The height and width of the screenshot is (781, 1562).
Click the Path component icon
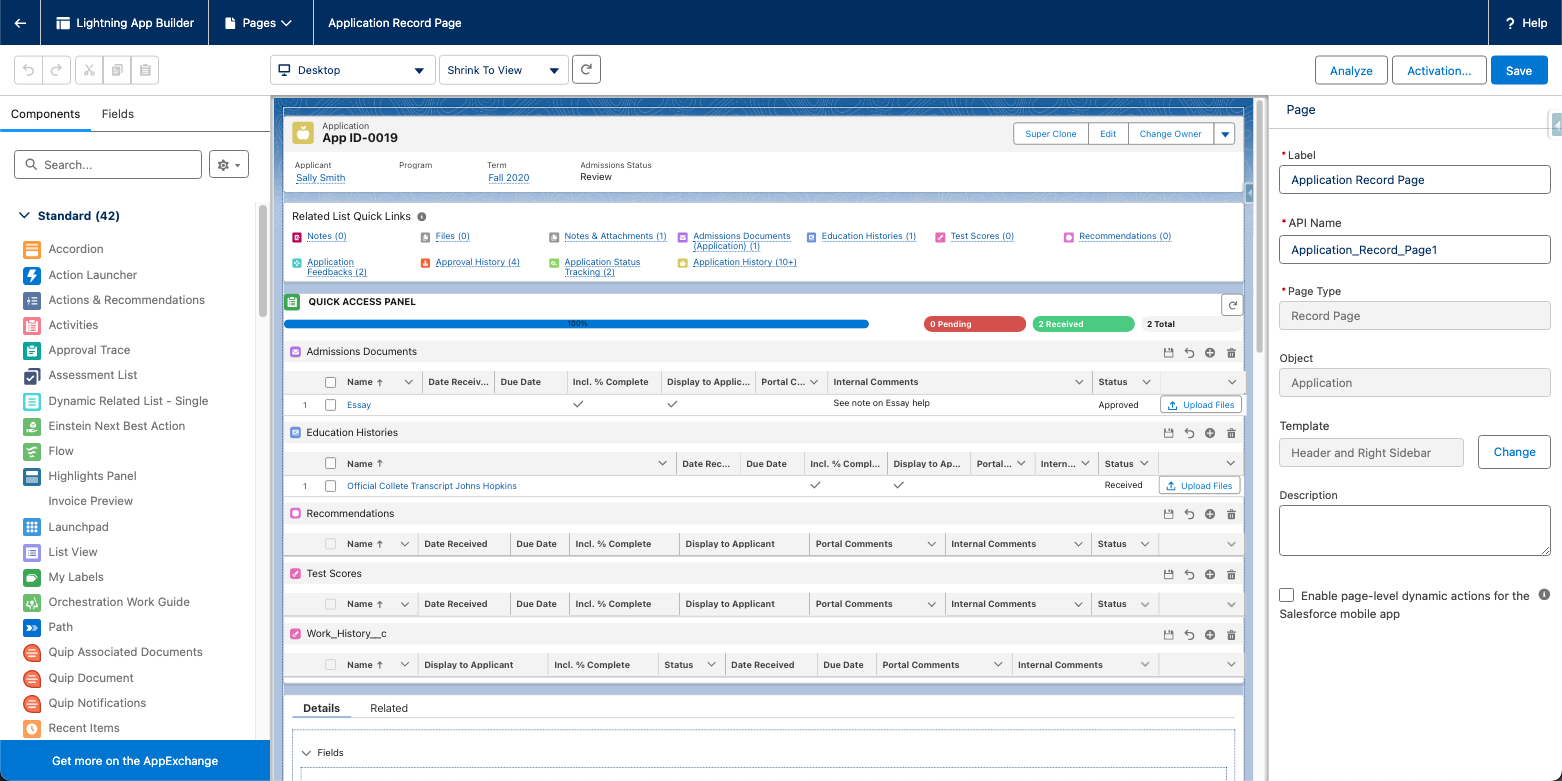[31, 627]
